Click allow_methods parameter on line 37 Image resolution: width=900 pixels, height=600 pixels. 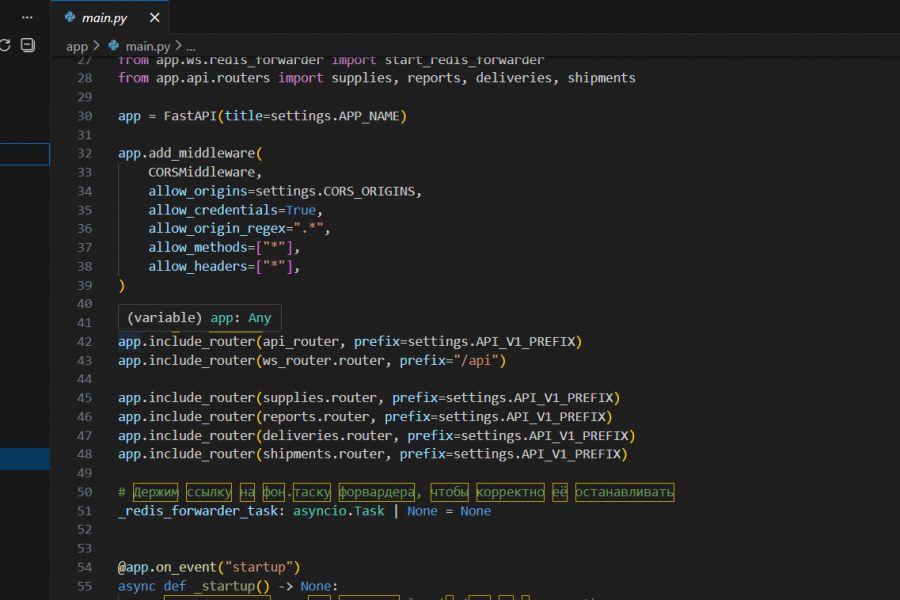(x=197, y=247)
